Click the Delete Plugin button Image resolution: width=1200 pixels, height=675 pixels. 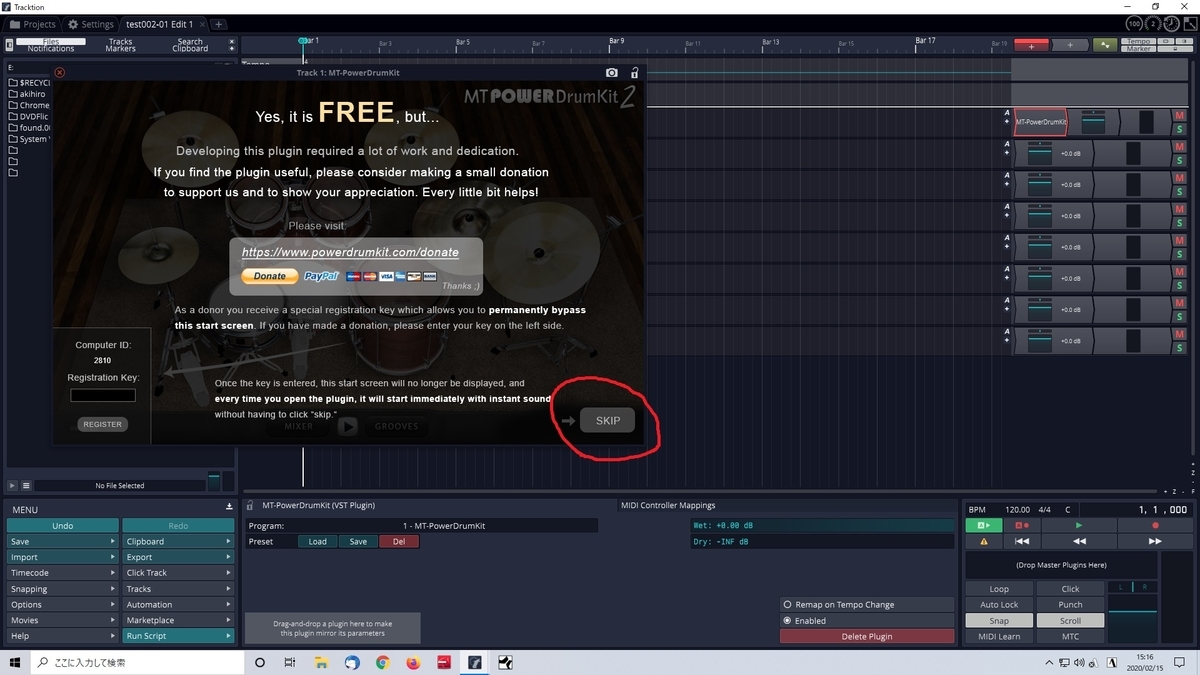(867, 636)
